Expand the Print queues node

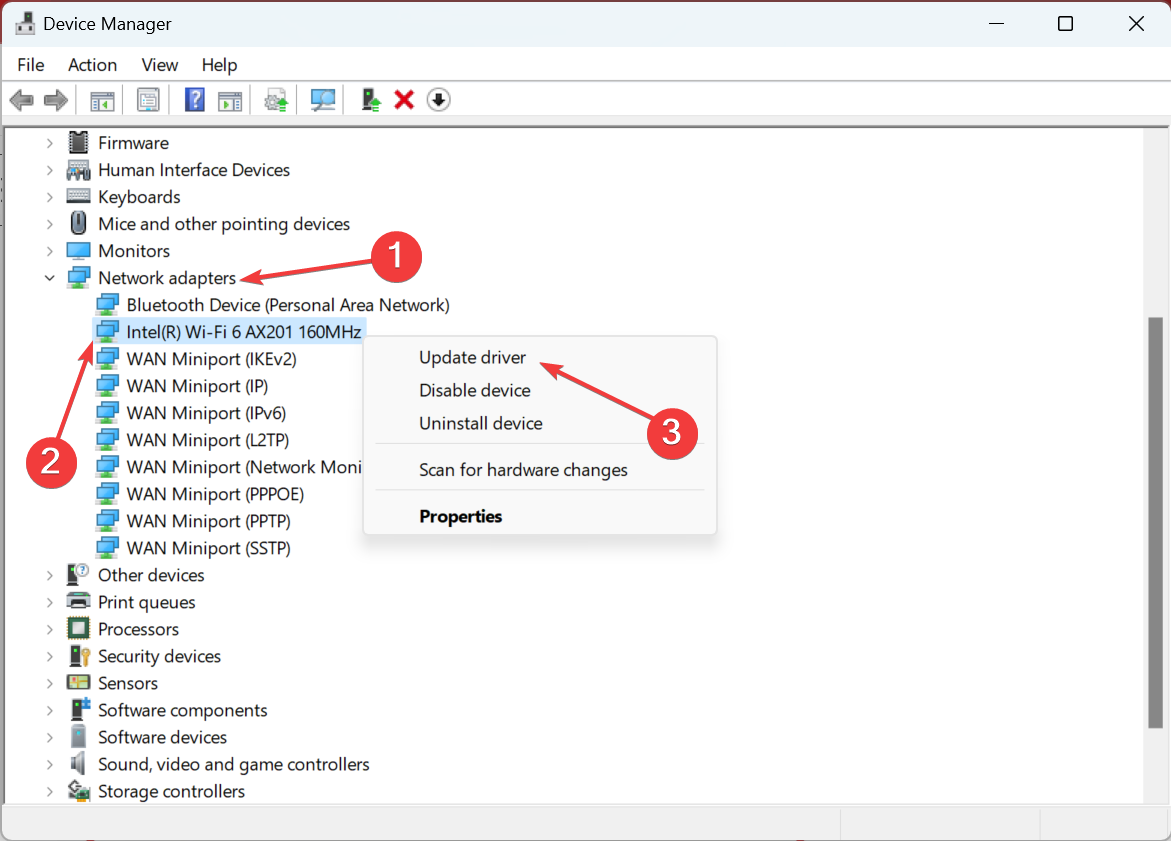(49, 602)
